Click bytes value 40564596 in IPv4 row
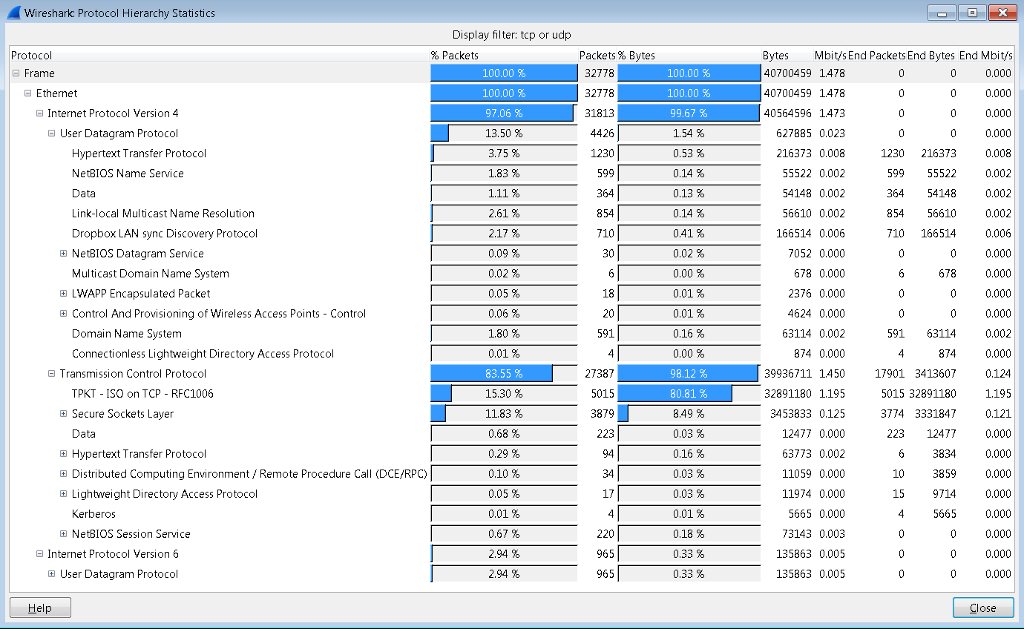The height and width of the screenshot is (629, 1024). (788, 113)
